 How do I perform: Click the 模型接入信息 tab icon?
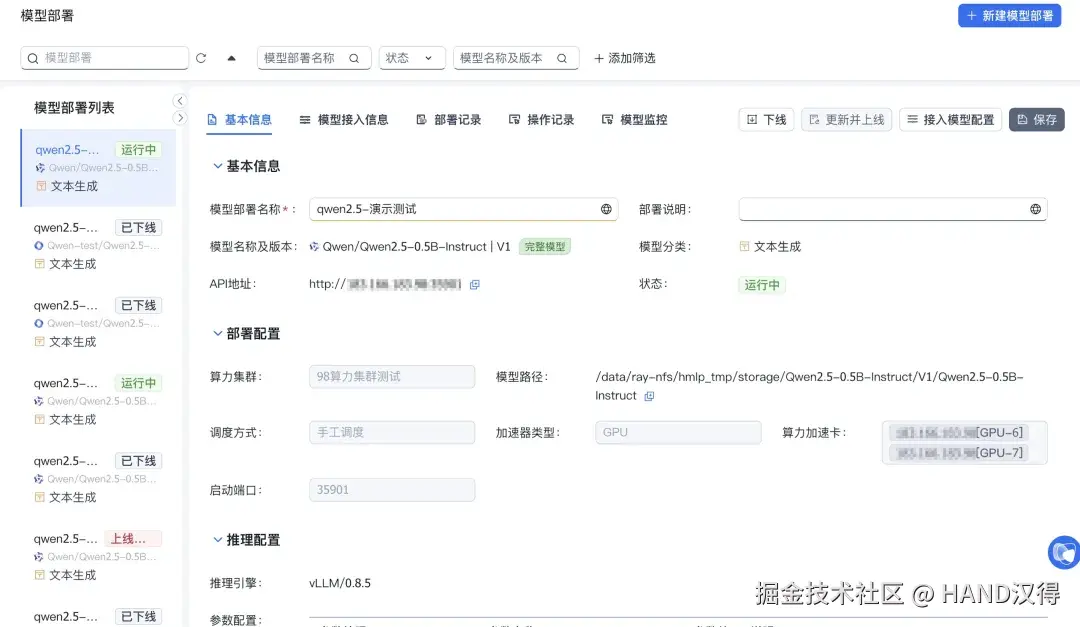tap(304, 119)
